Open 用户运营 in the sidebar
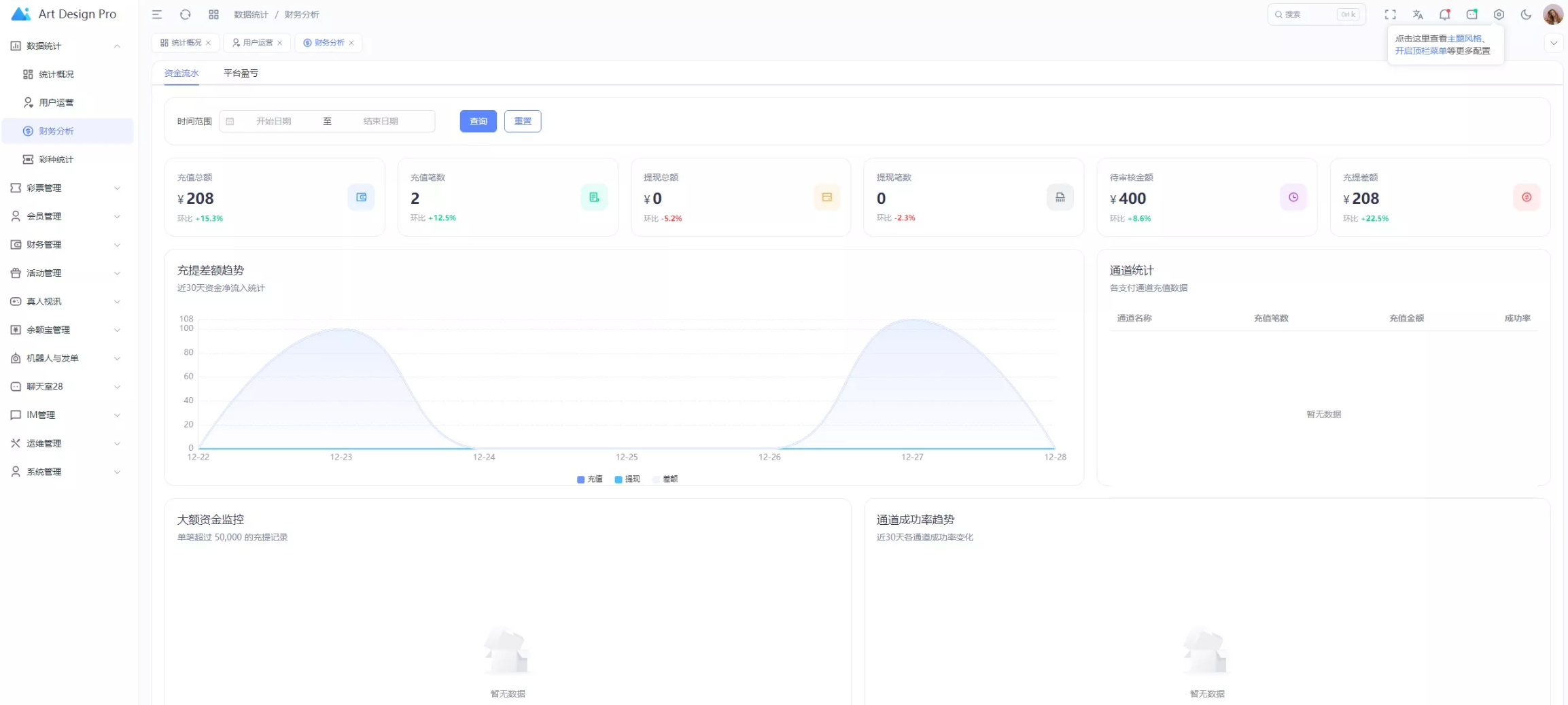 56,103
